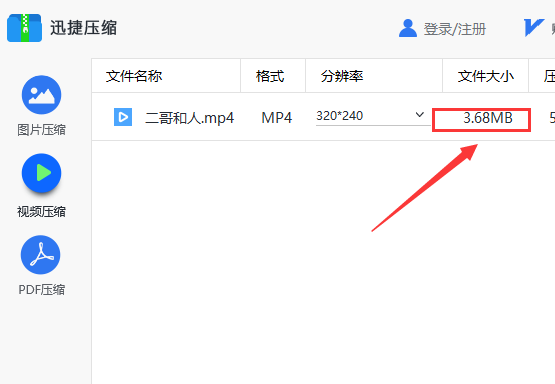Click the user avatar icon
The width and height of the screenshot is (555, 384).
(x=408, y=28)
